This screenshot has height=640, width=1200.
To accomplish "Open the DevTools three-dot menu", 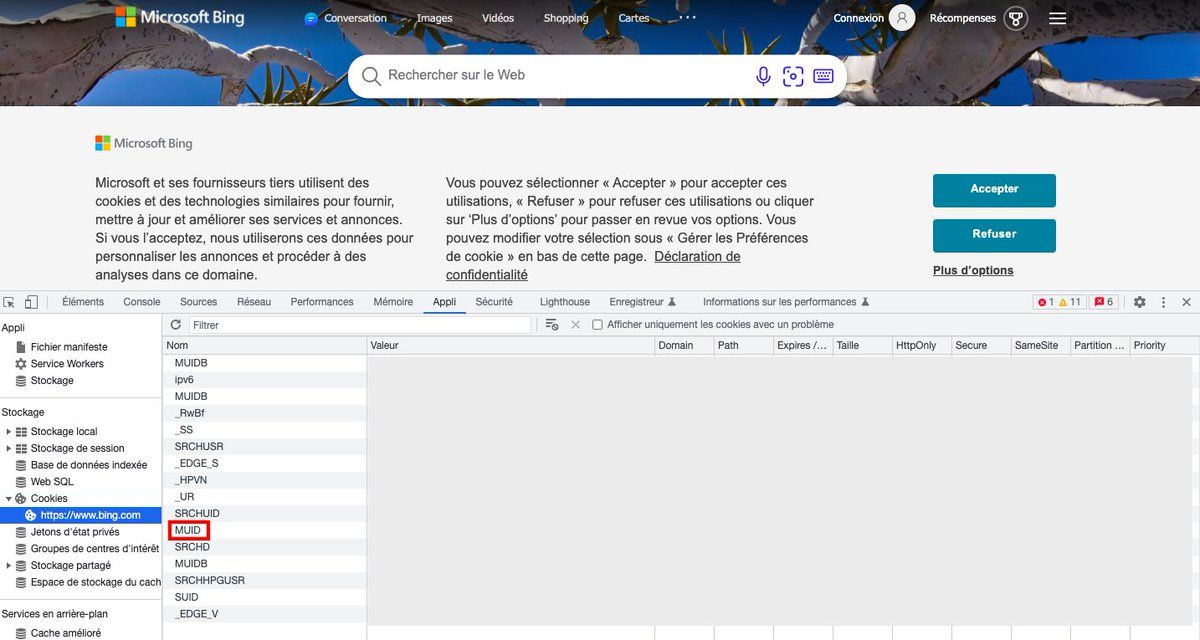I will tap(1163, 302).
